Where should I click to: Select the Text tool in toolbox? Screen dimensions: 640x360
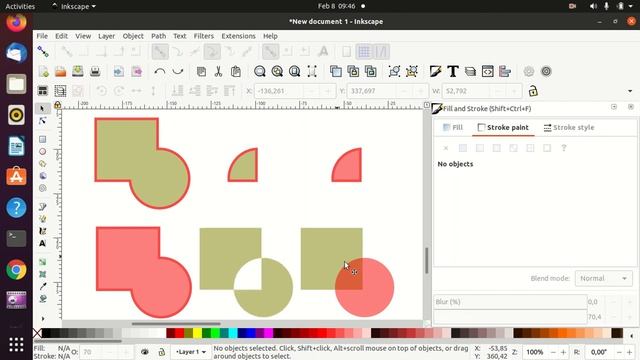tap(42, 243)
